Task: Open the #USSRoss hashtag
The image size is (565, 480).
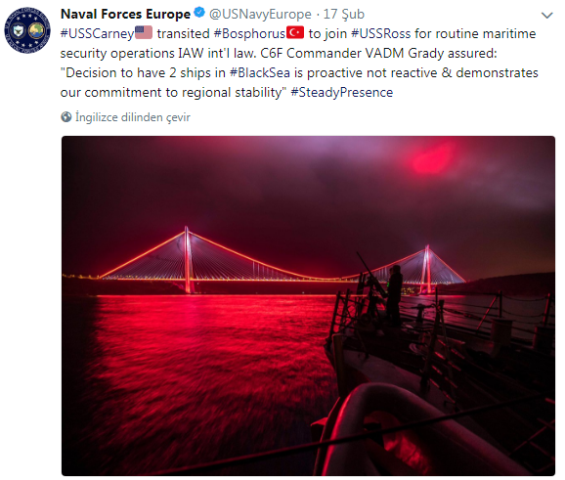Action: click(x=381, y=34)
